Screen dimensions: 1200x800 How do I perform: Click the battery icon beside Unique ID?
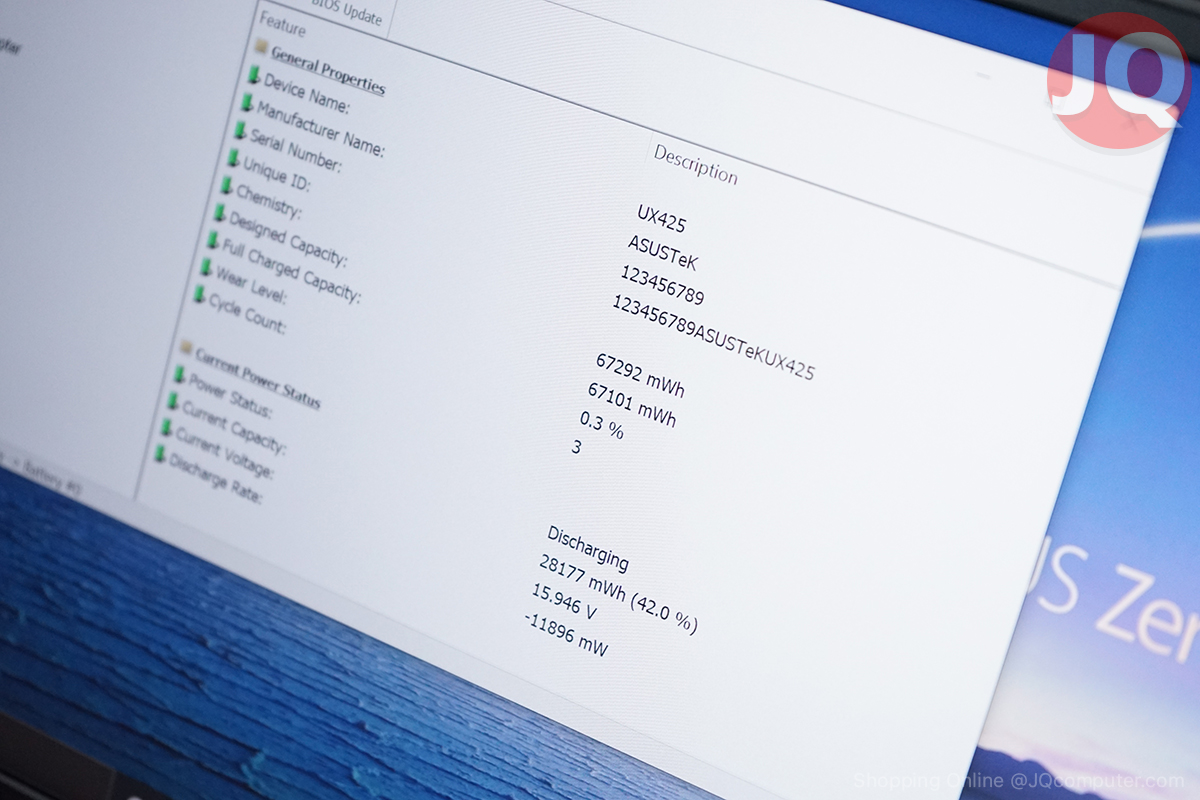233,158
